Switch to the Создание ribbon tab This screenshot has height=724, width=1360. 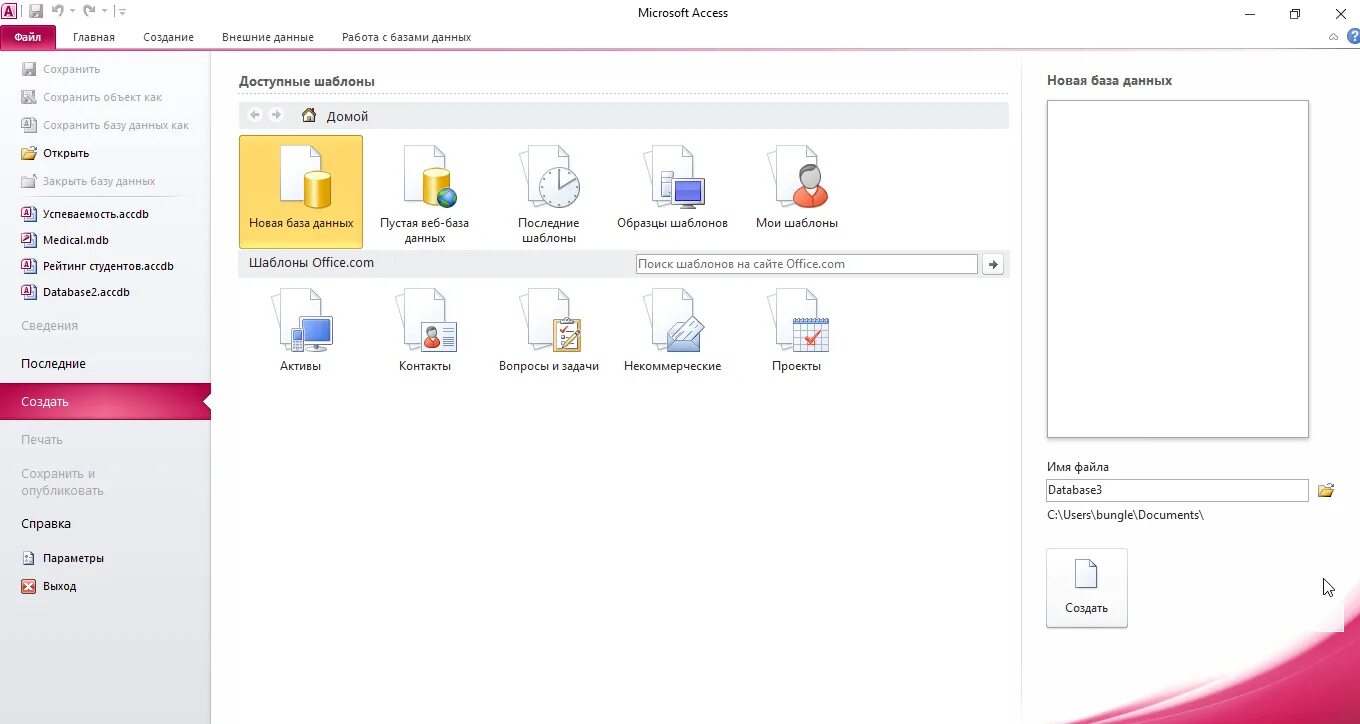tap(168, 37)
